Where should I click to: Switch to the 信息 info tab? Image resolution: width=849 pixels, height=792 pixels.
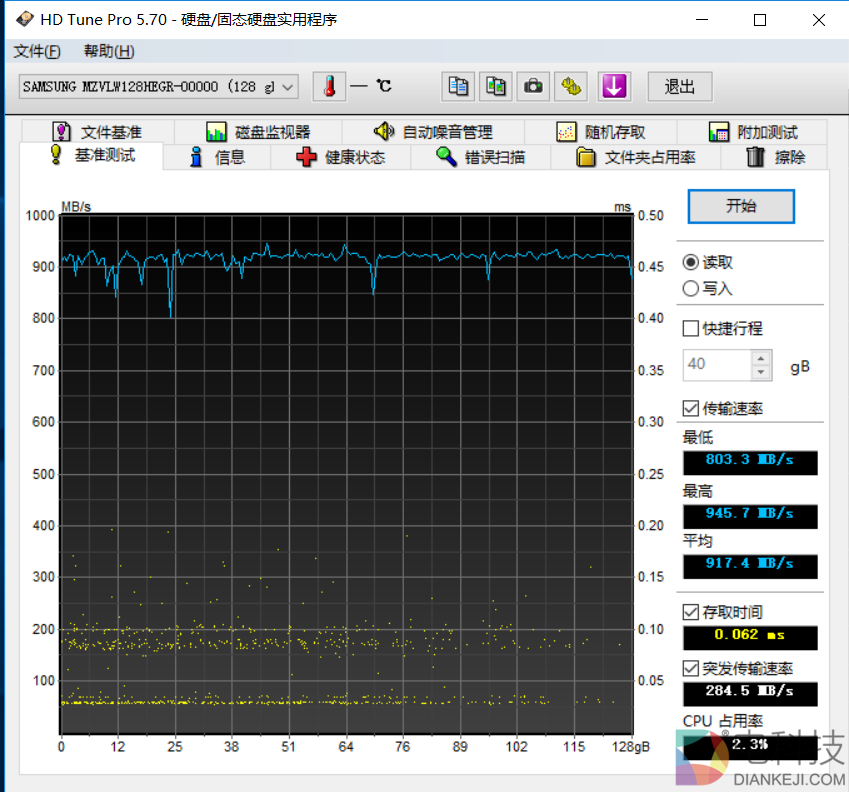click(217, 157)
